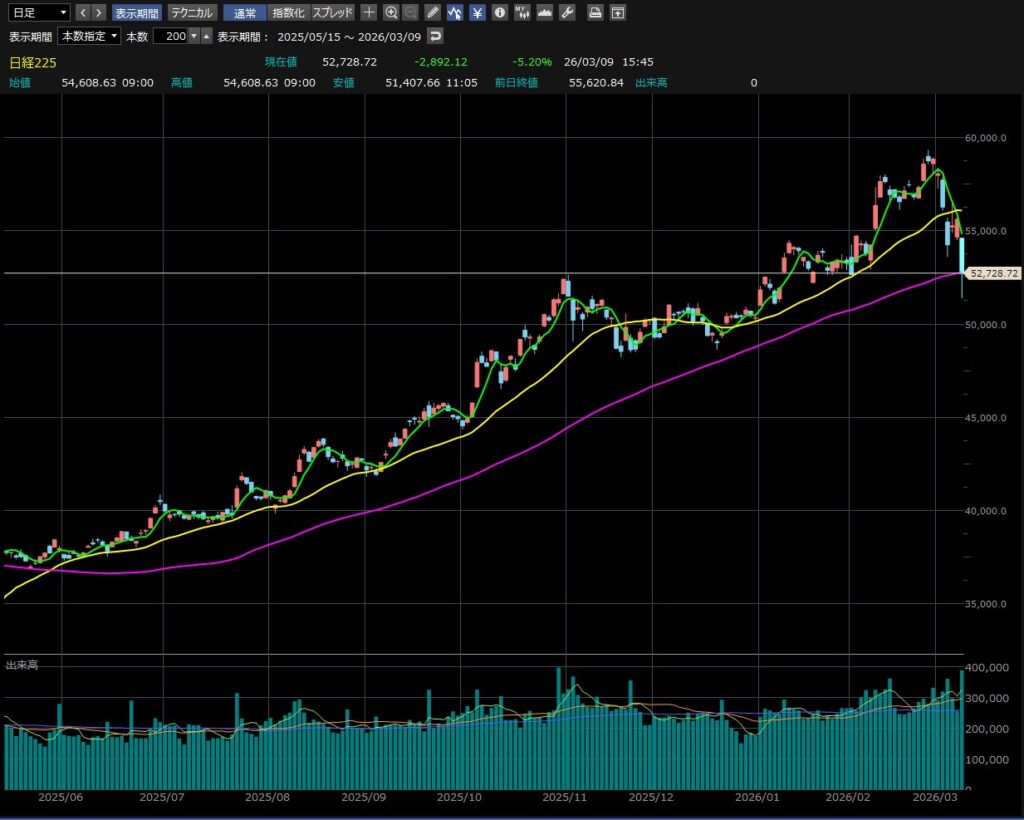
Task: Click the 表示期間 button
Action: point(135,13)
